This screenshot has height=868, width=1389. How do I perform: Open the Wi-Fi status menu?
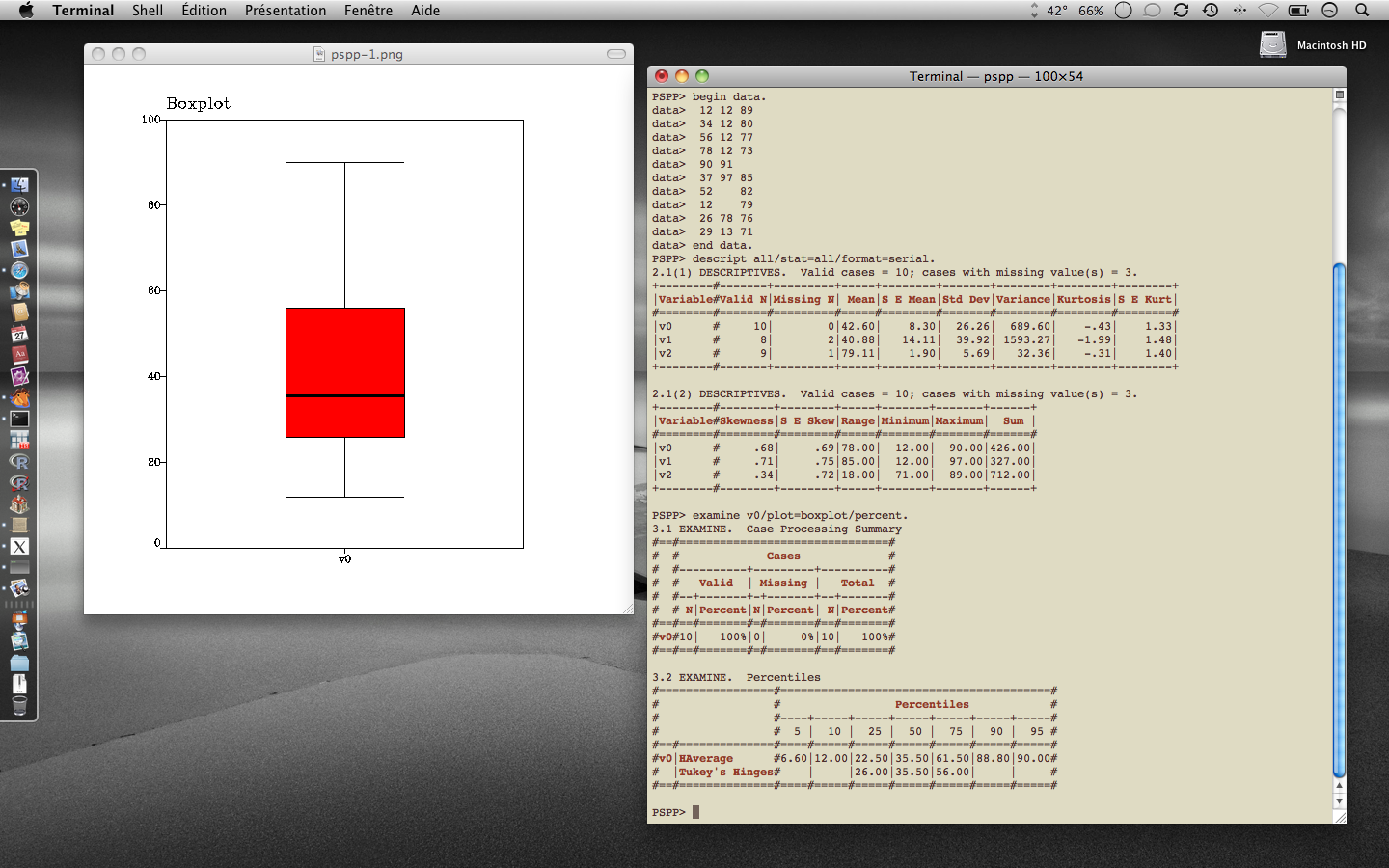coord(1268,11)
